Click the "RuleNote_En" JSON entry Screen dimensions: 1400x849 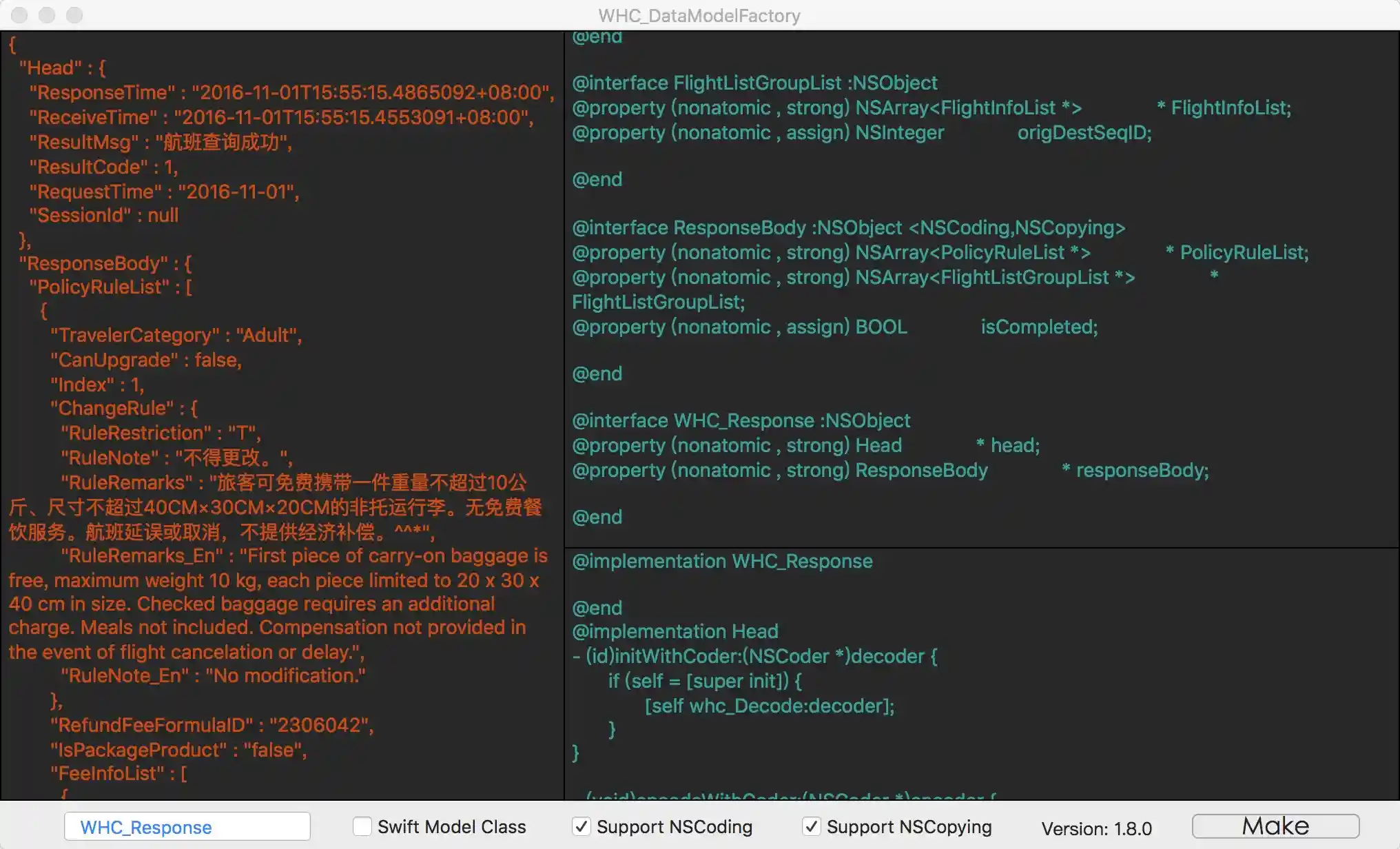click(x=214, y=675)
